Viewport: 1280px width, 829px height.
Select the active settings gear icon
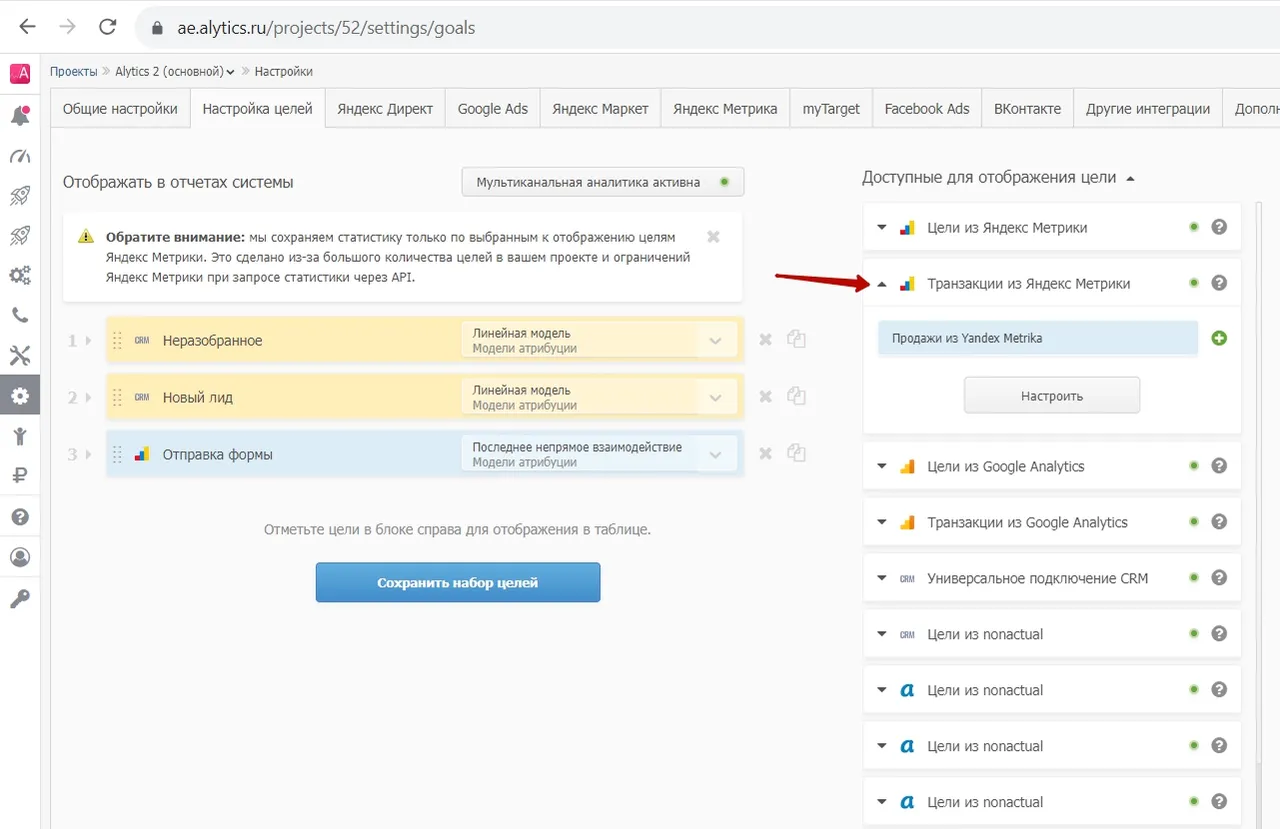20,395
